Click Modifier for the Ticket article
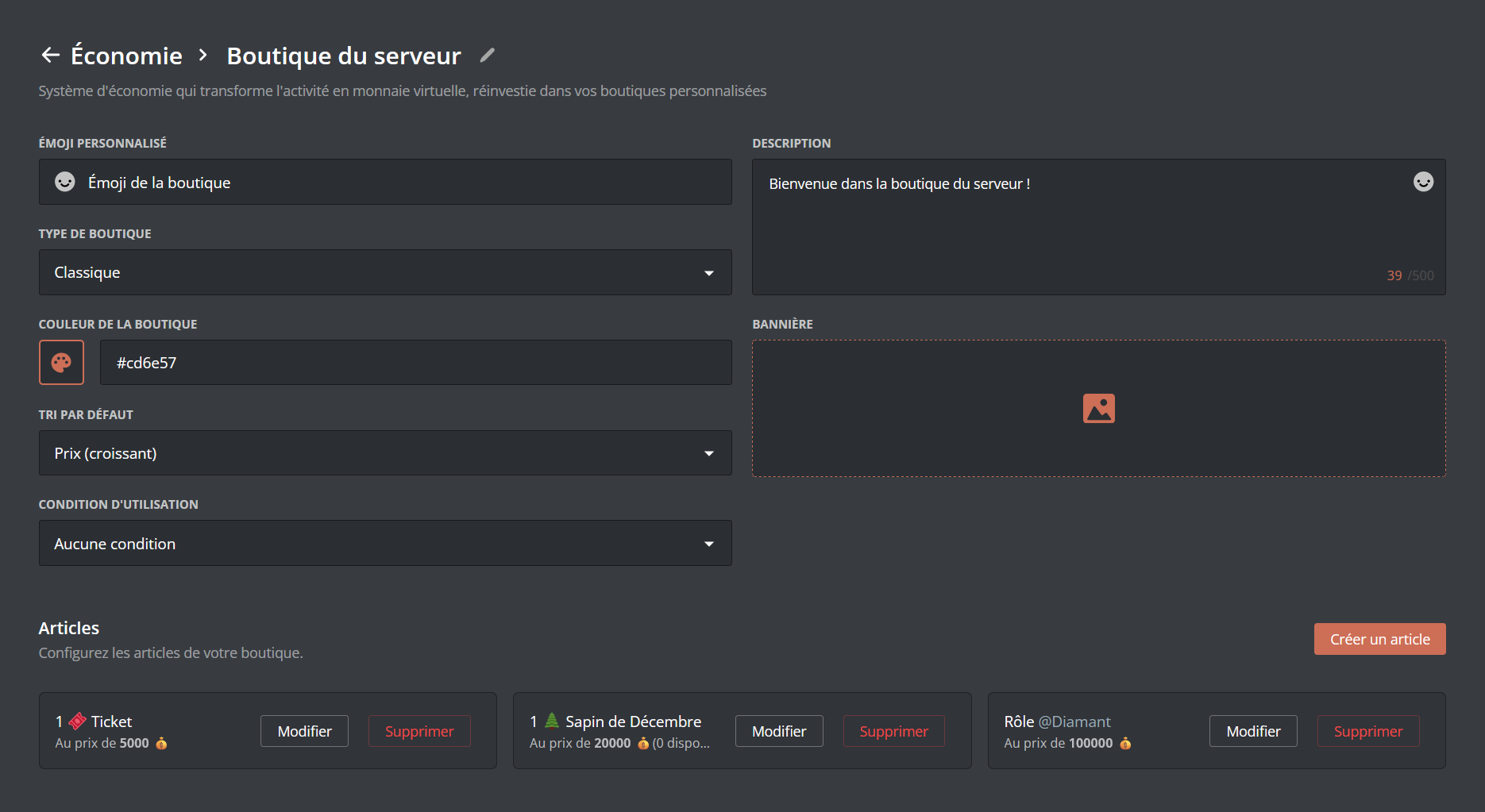This screenshot has width=1485, height=812. pos(304,731)
